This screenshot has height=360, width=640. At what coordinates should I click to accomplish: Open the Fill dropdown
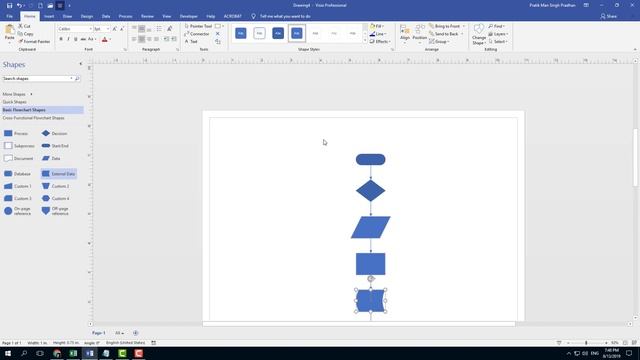(377, 26)
